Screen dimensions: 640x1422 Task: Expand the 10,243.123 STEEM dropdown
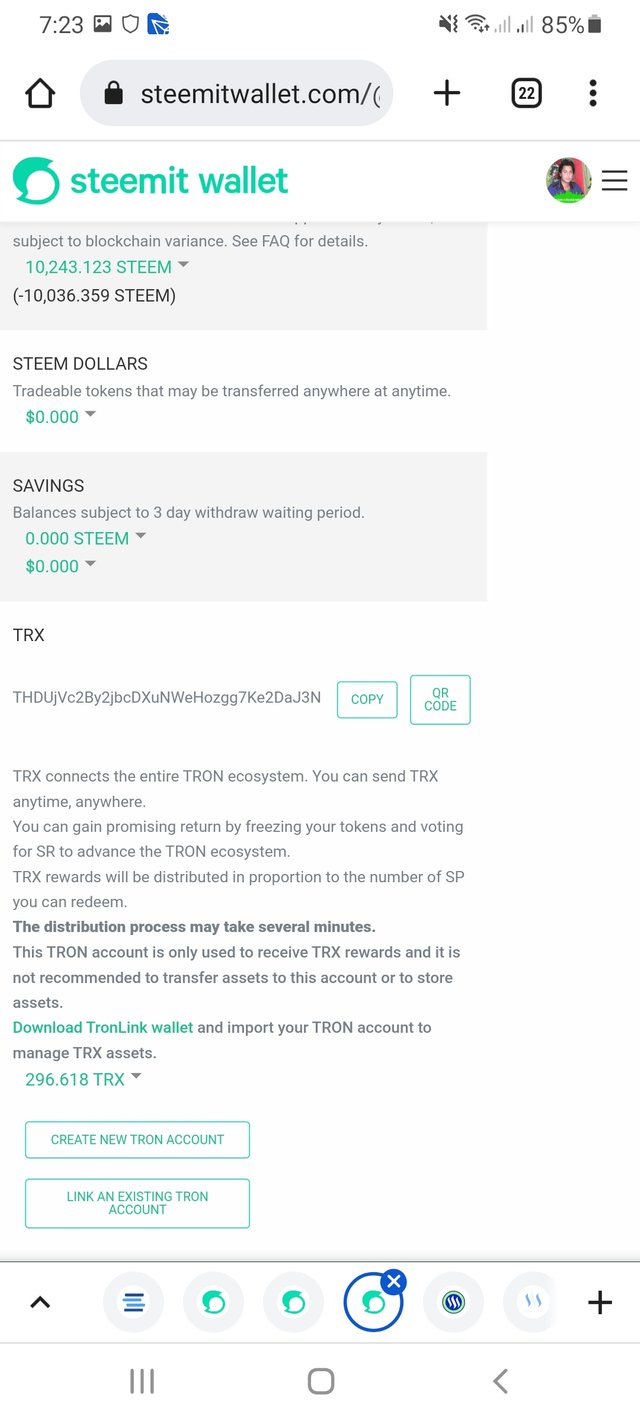pos(107,267)
